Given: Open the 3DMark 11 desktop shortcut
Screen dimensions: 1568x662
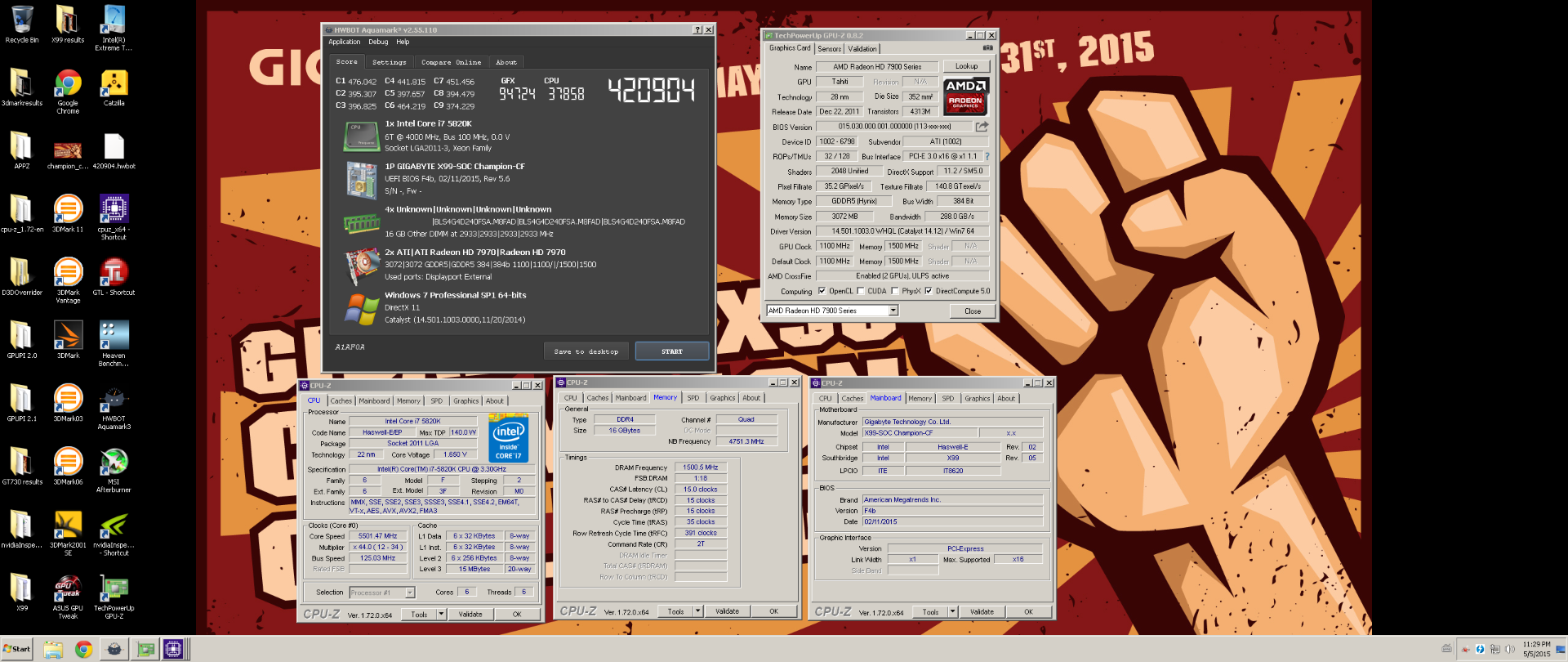Looking at the screenshot, I should point(68,214).
